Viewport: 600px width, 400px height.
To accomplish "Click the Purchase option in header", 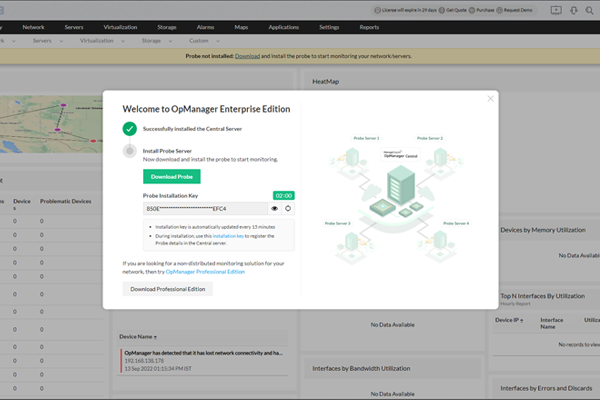I will [x=482, y=10].
